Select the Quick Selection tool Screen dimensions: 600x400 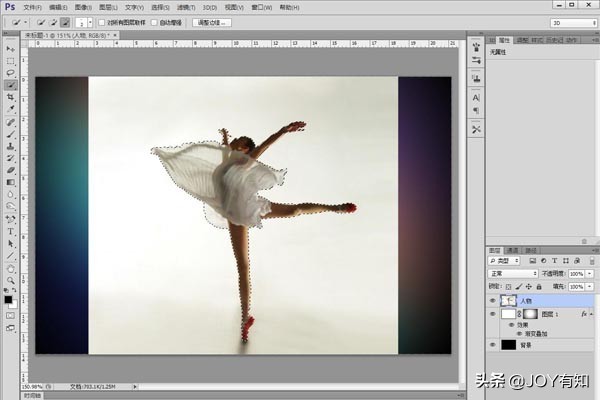tap(10, 85)
